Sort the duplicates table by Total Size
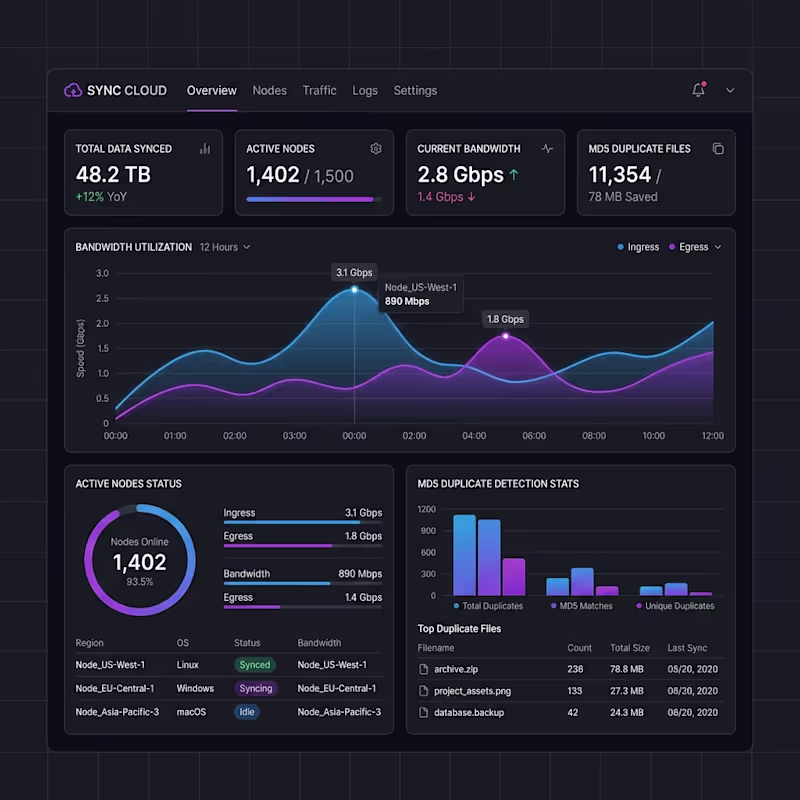The height and width of the screenshot is (800, 800). tap(630, 648)
